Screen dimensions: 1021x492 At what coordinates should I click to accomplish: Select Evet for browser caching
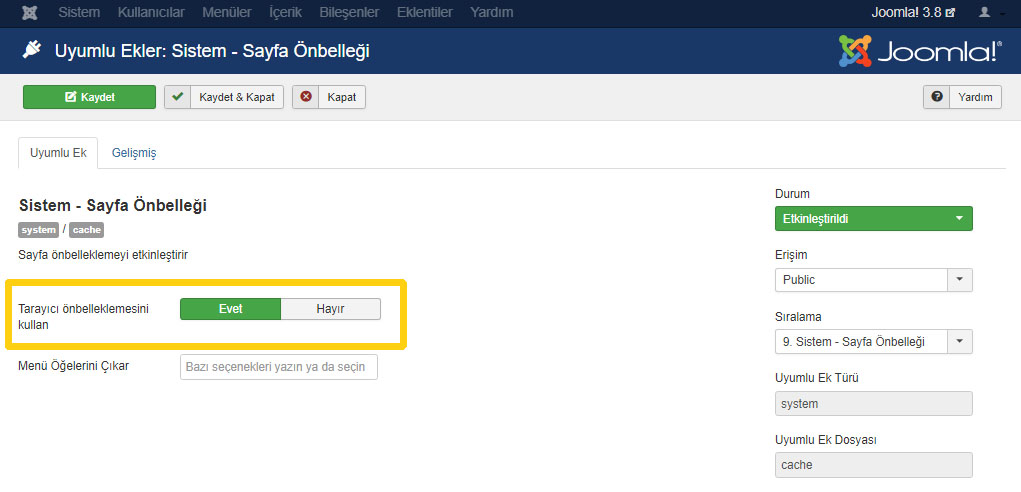pos(231,309)
